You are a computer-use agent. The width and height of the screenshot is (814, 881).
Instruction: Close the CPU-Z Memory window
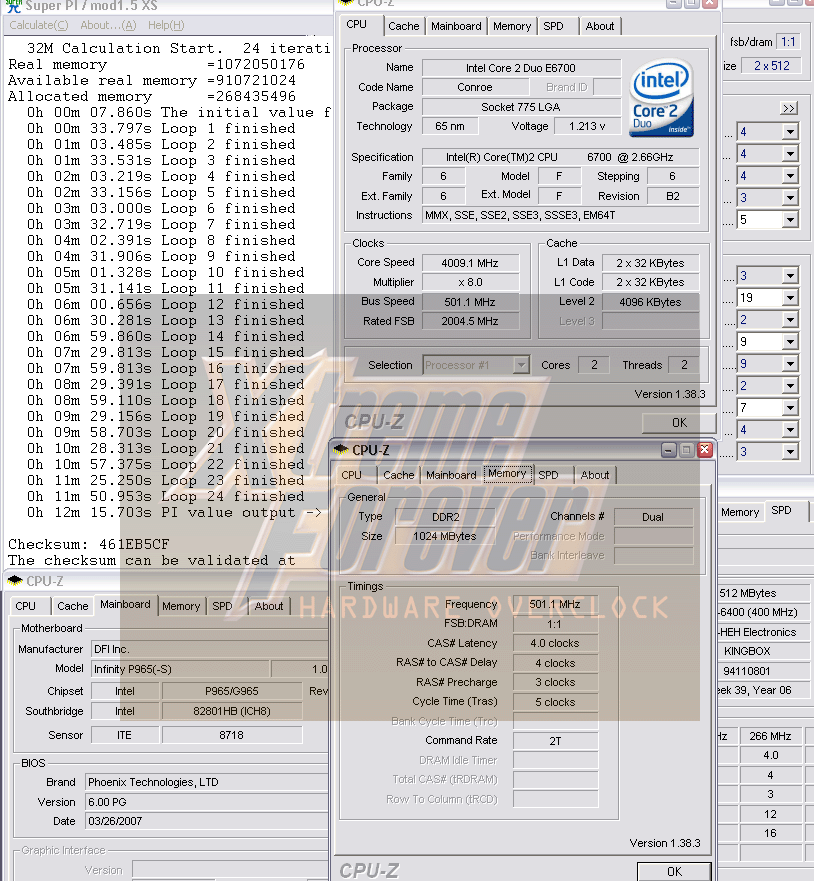click(x=704, y=449)
